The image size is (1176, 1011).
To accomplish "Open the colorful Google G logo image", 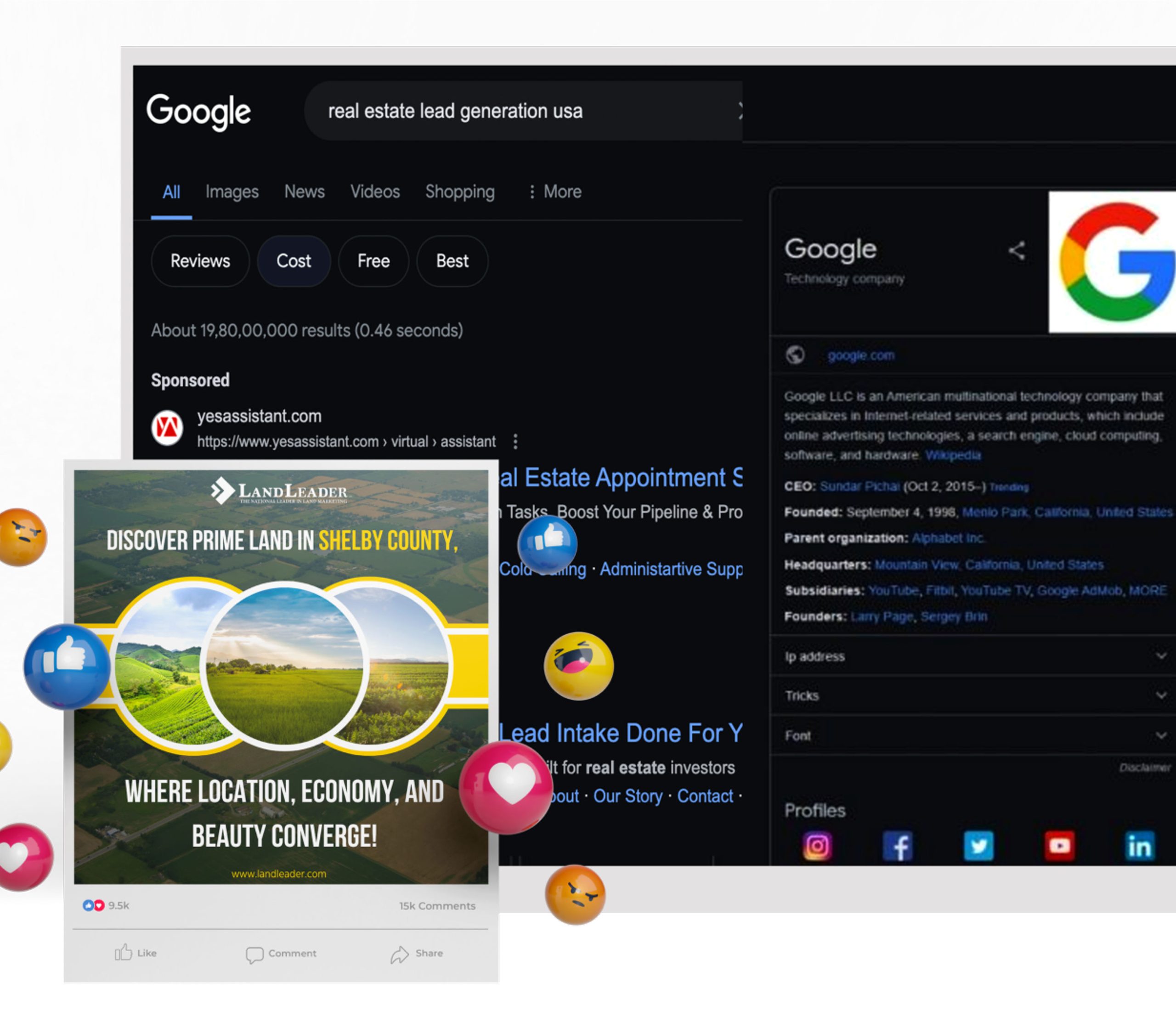I will (x=1112, y=262).
